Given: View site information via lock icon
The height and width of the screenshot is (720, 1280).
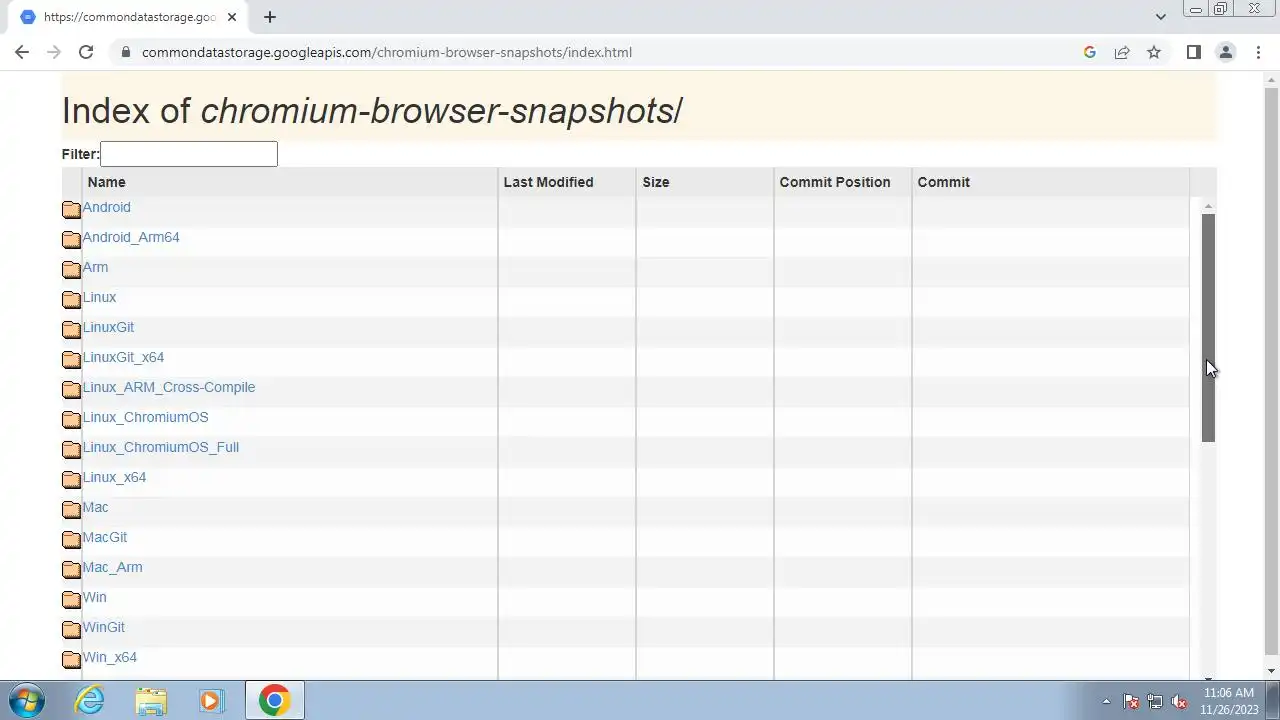Looking at the screenshot, I should pyautogui.click(x=125, y=52).
